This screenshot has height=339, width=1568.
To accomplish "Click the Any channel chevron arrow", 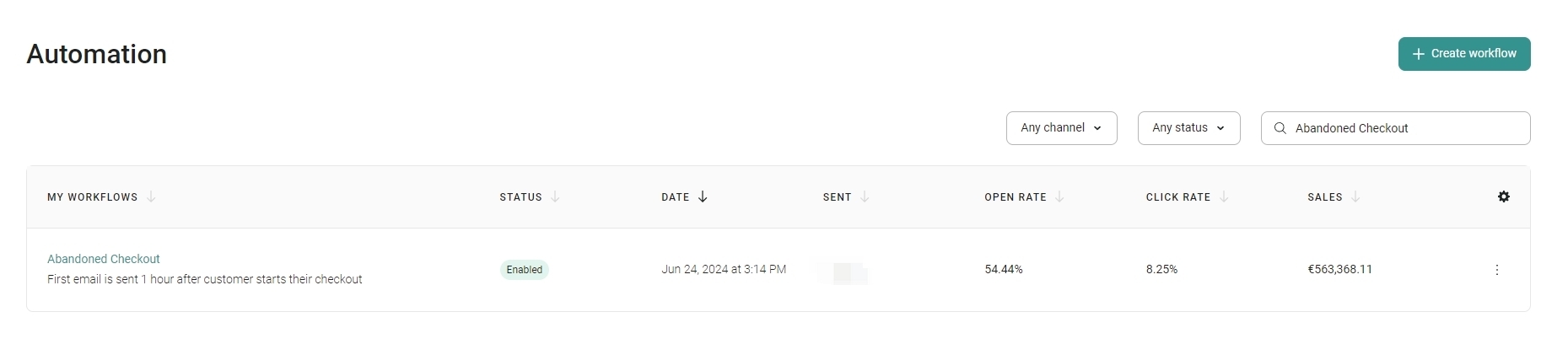I will coord(1097,128).
